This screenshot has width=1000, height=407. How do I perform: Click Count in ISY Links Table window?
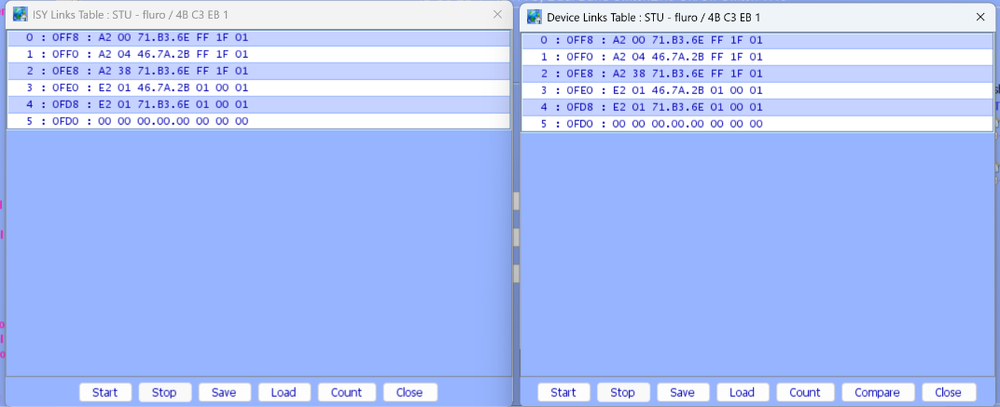pyautogui.click(x=346, y=392)
